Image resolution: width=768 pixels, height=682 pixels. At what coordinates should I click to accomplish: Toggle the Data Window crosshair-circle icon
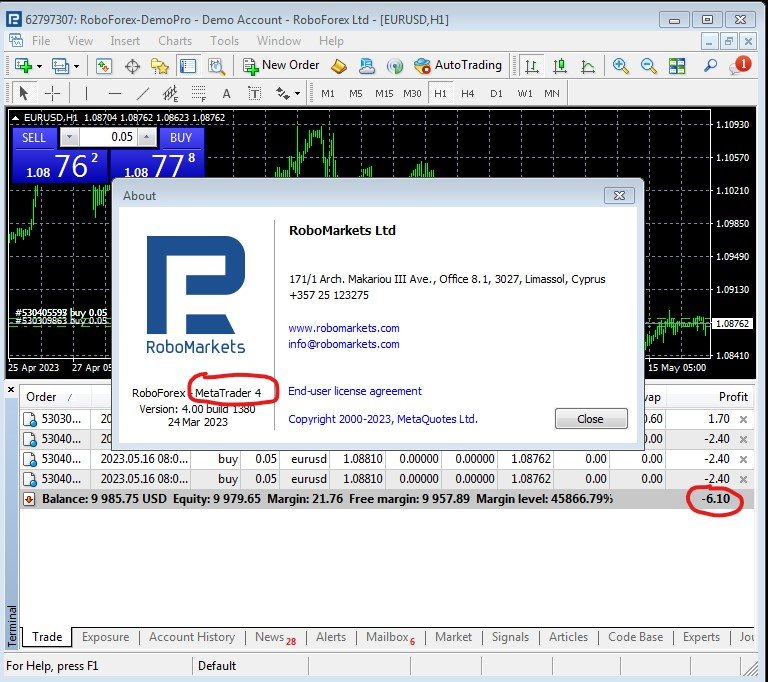coord(132,66)
